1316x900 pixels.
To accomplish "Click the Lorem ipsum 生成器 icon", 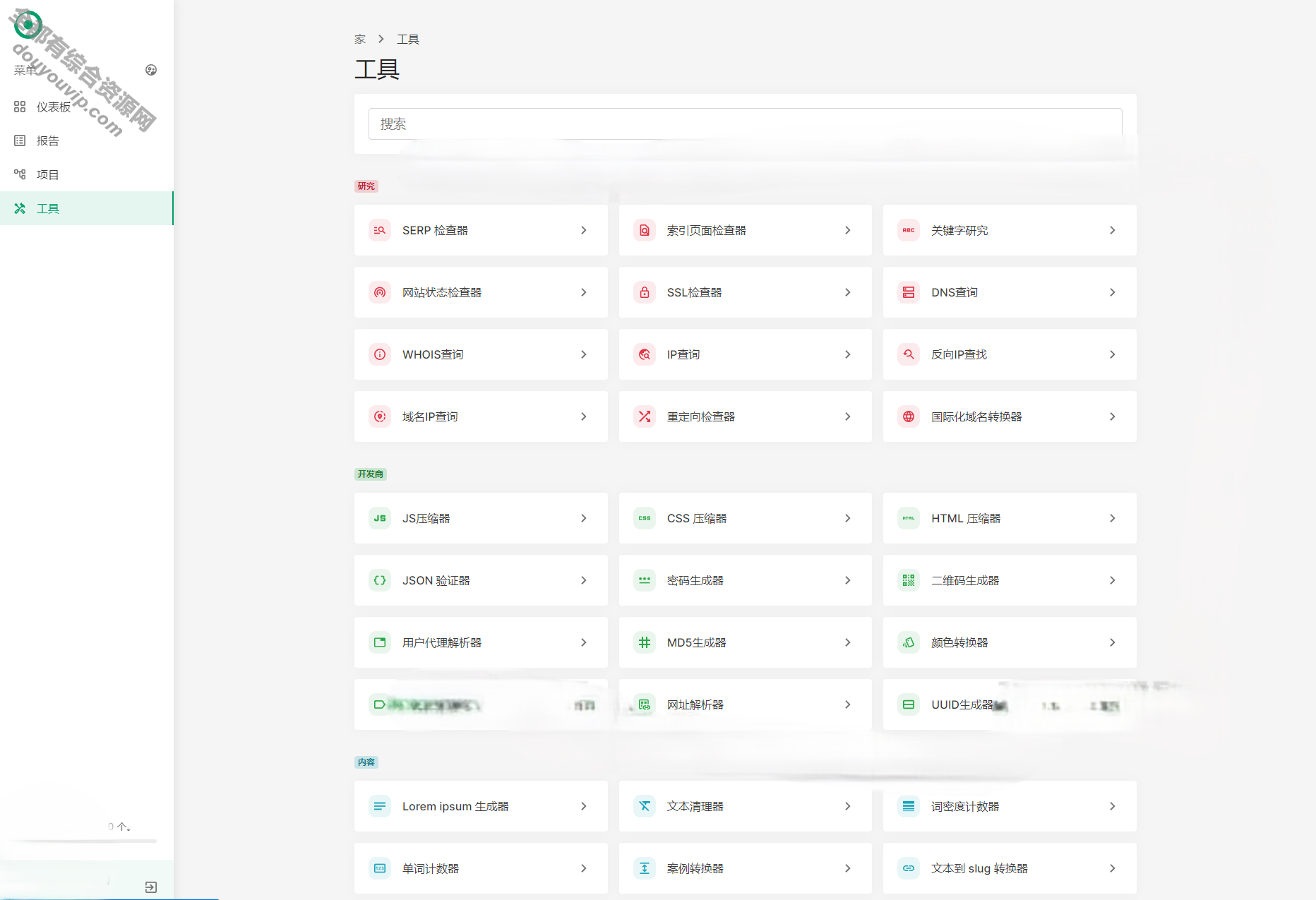I will pyautogui.click(x=380, y=806).
